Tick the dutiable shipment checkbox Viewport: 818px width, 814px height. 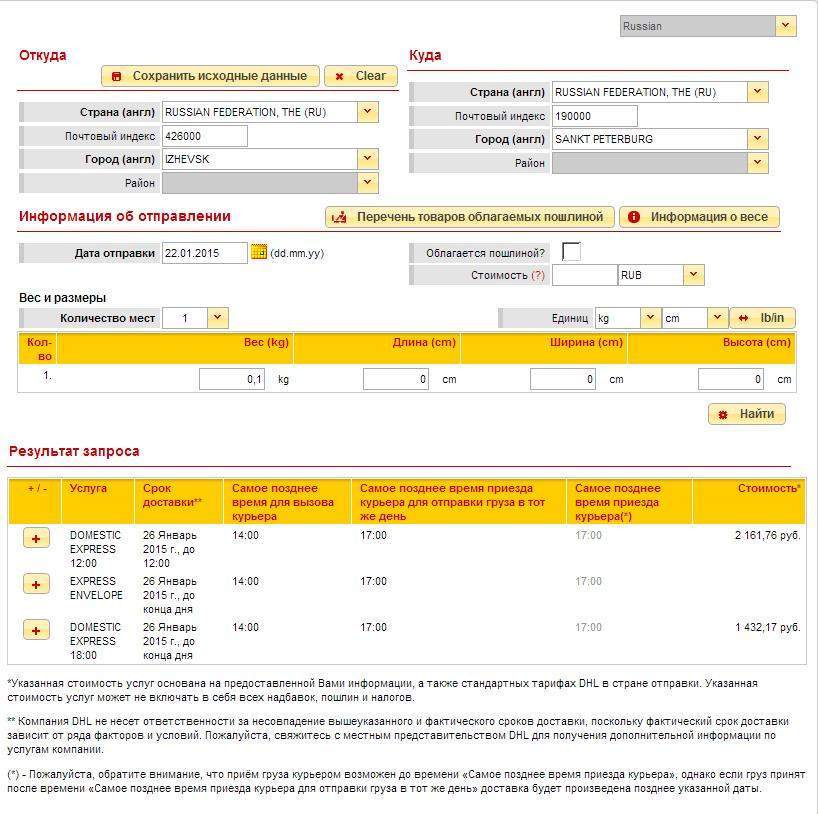(571, 252)
